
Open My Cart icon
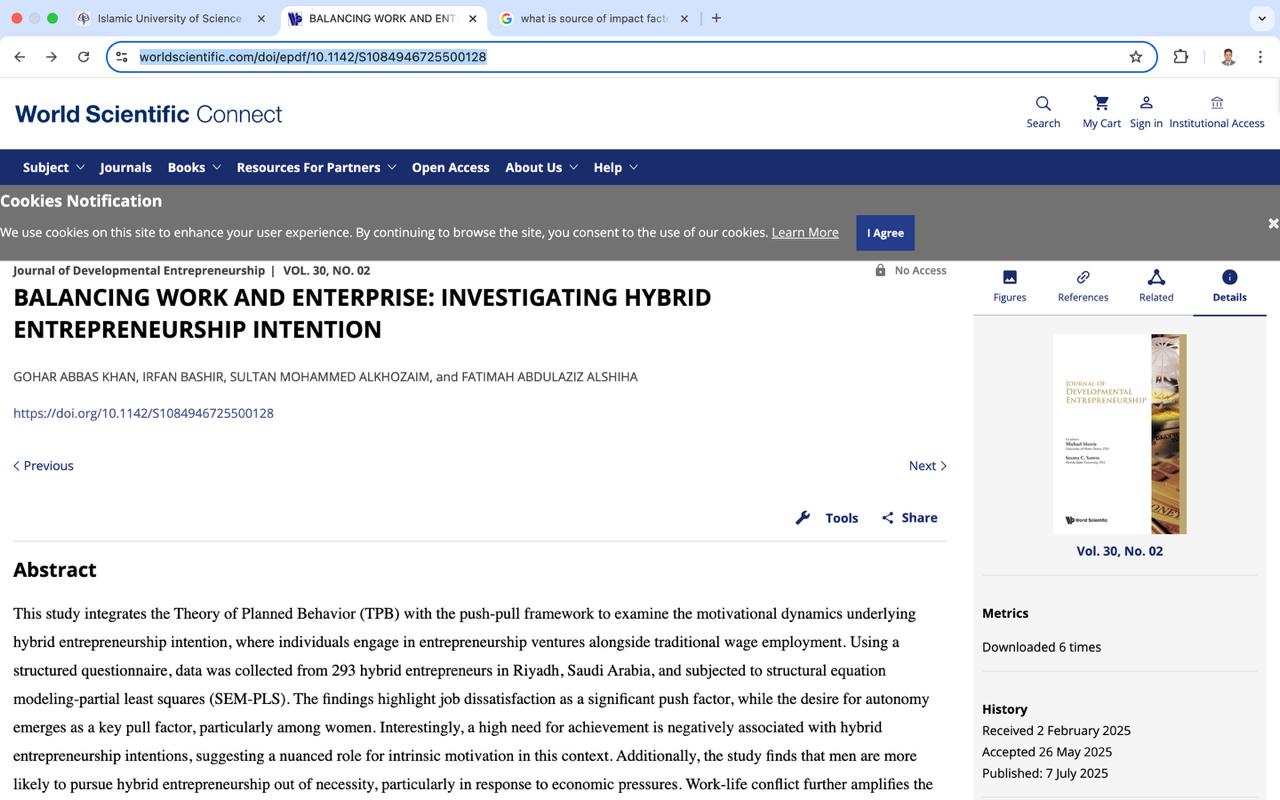(x=1101, y=103)
